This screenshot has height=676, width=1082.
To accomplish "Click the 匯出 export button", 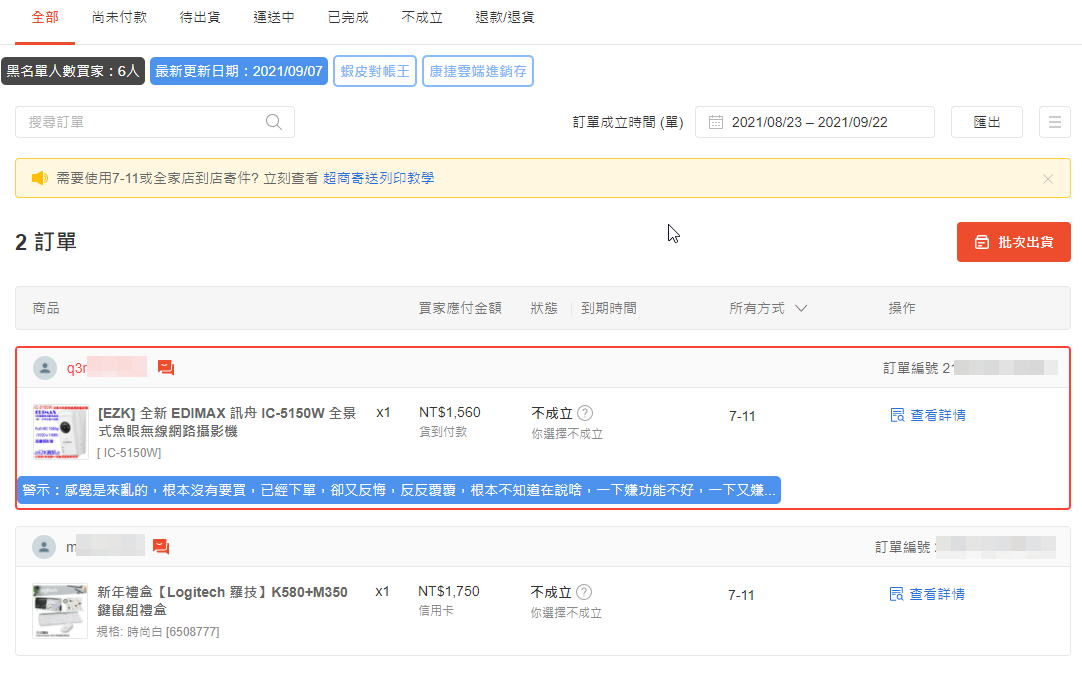I will pos(986,122).
